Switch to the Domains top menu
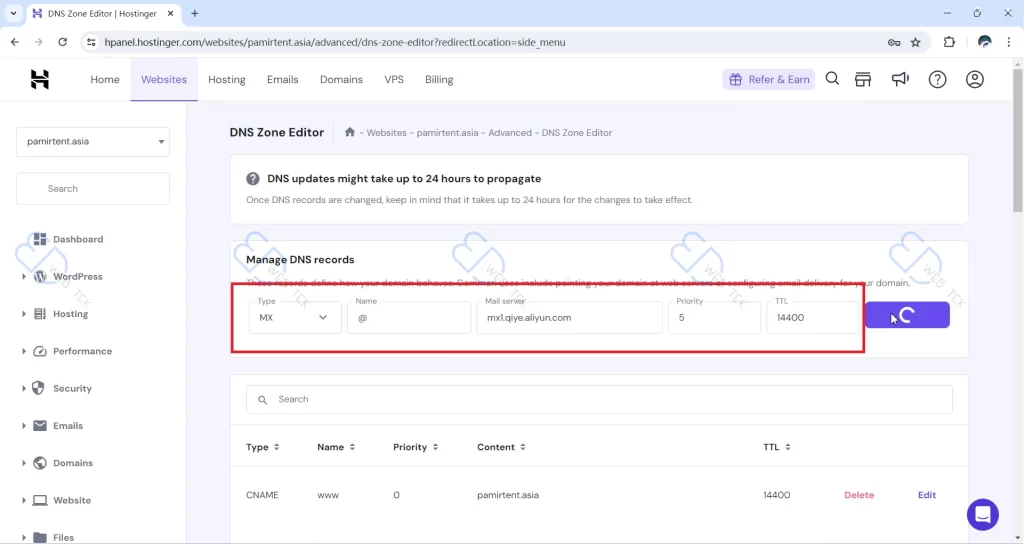Screen dimensions: 1024x544 pyautogui.click(x=341, y=80)
